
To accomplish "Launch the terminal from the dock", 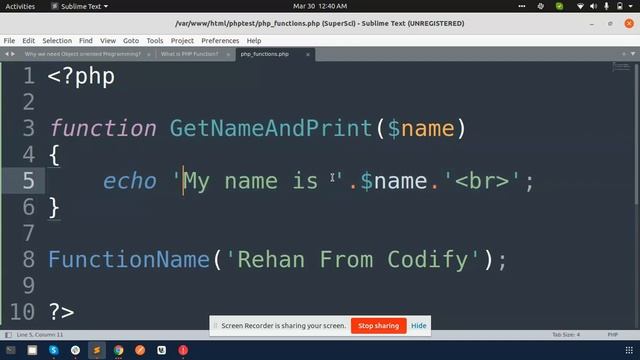I will pyautogui.click(x=11, y=350).
